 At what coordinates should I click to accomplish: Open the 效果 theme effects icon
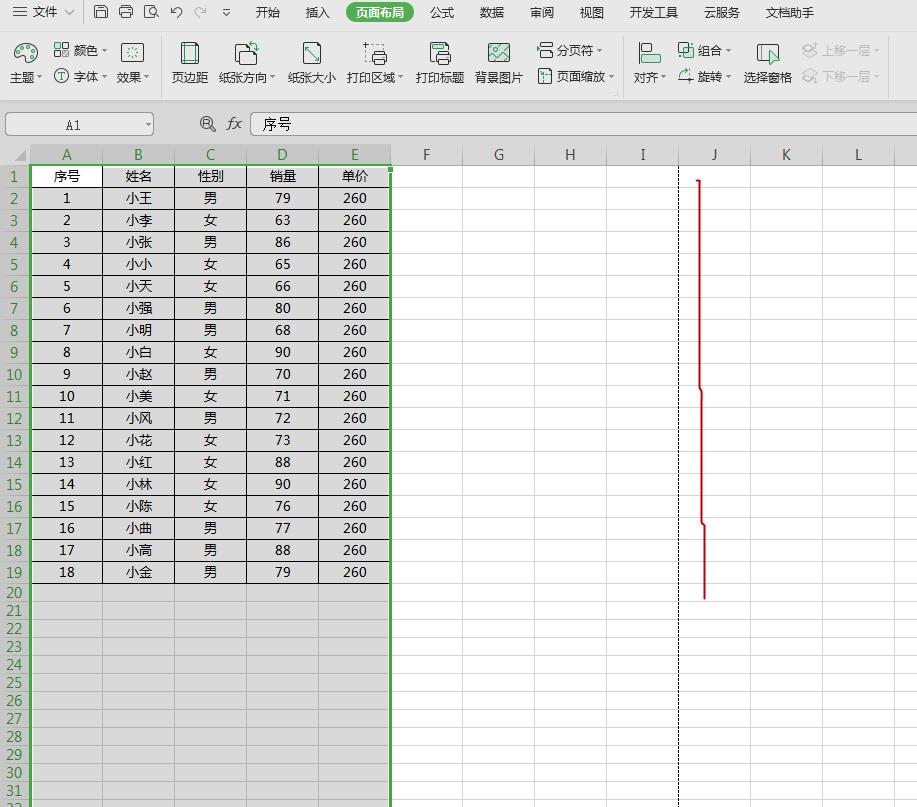tap(132, 53)
